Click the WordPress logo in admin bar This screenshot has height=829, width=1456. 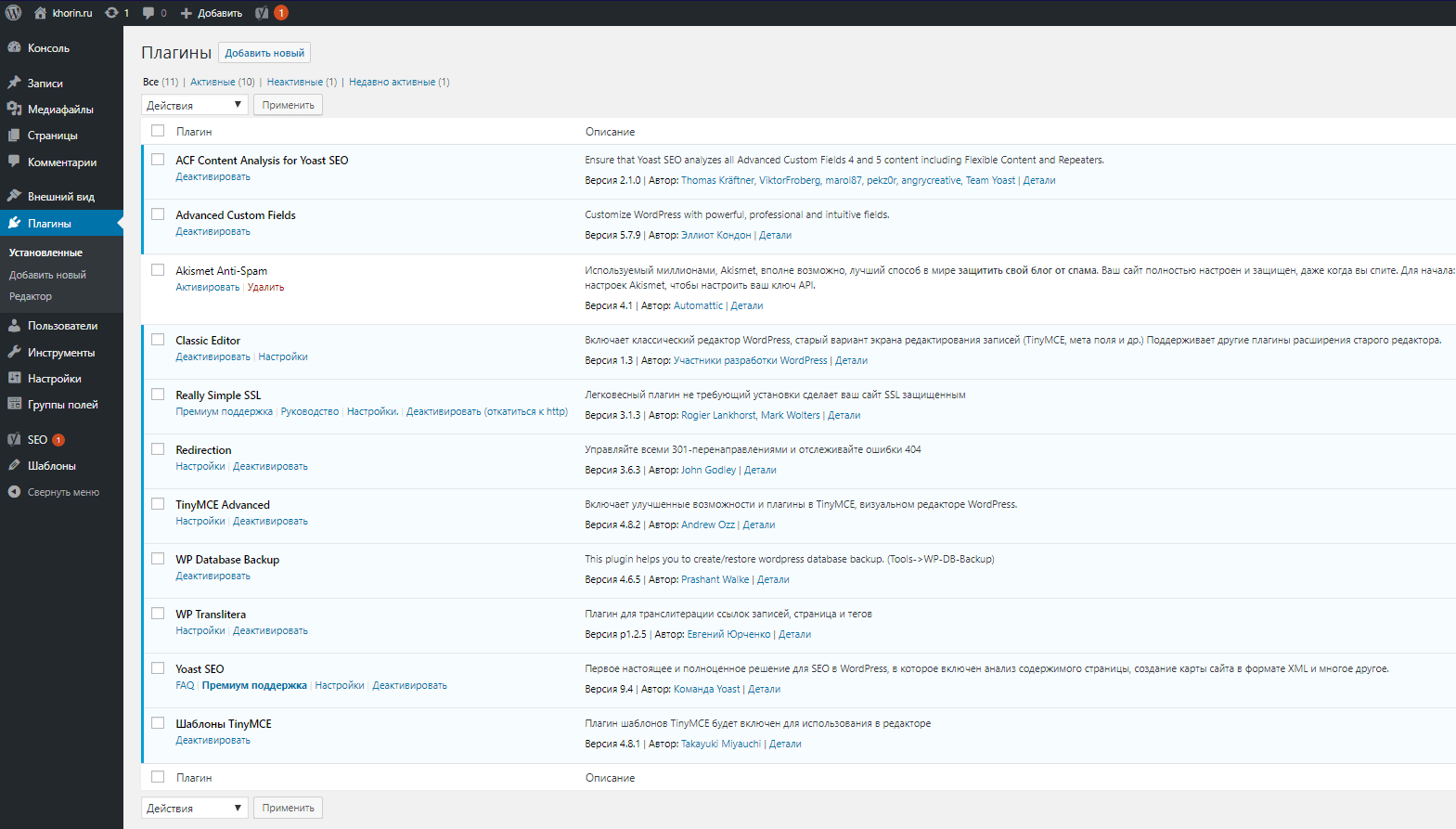pyautogui.click(x=14, y=13)
